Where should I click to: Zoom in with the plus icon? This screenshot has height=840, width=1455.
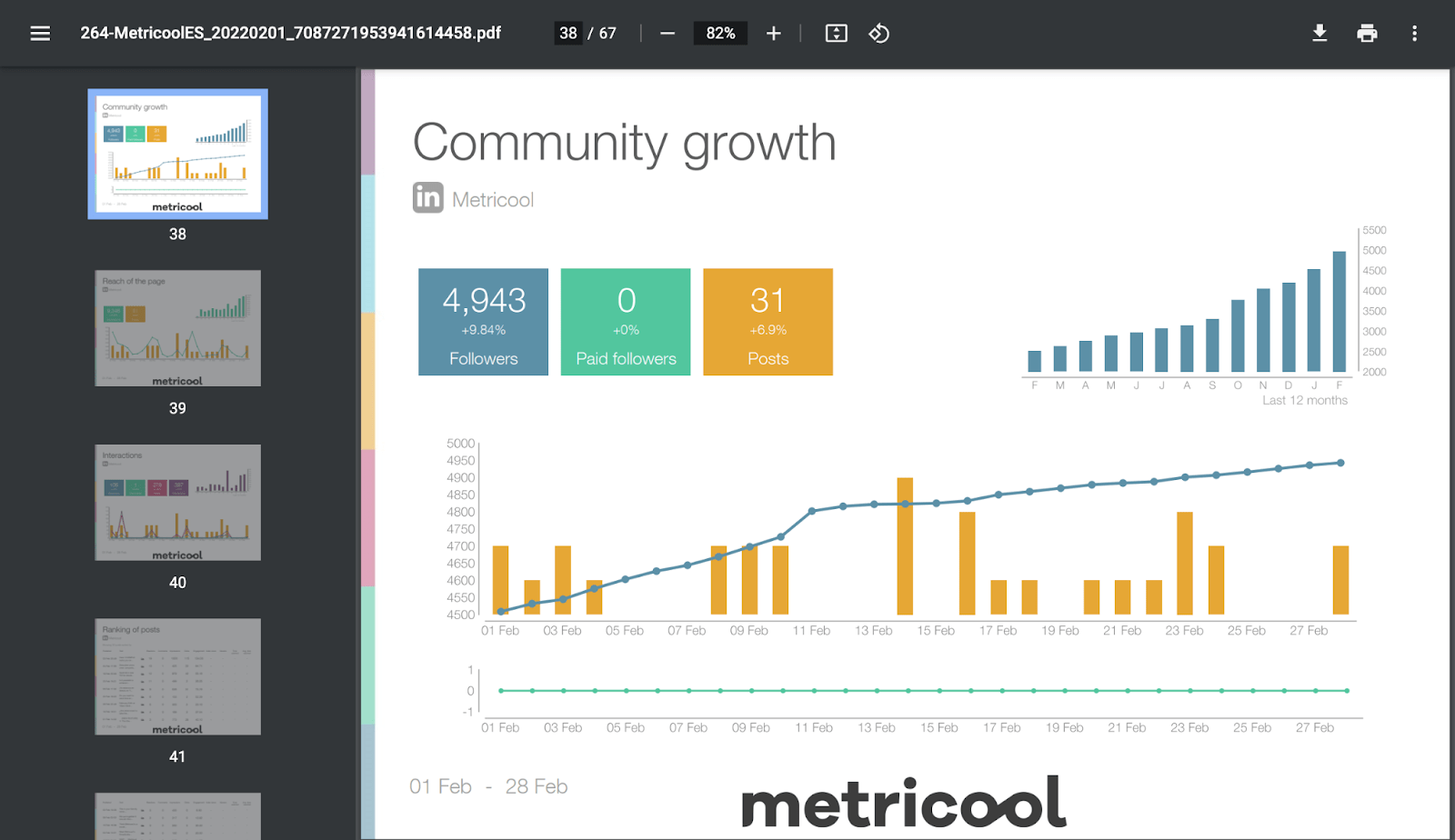773,33
